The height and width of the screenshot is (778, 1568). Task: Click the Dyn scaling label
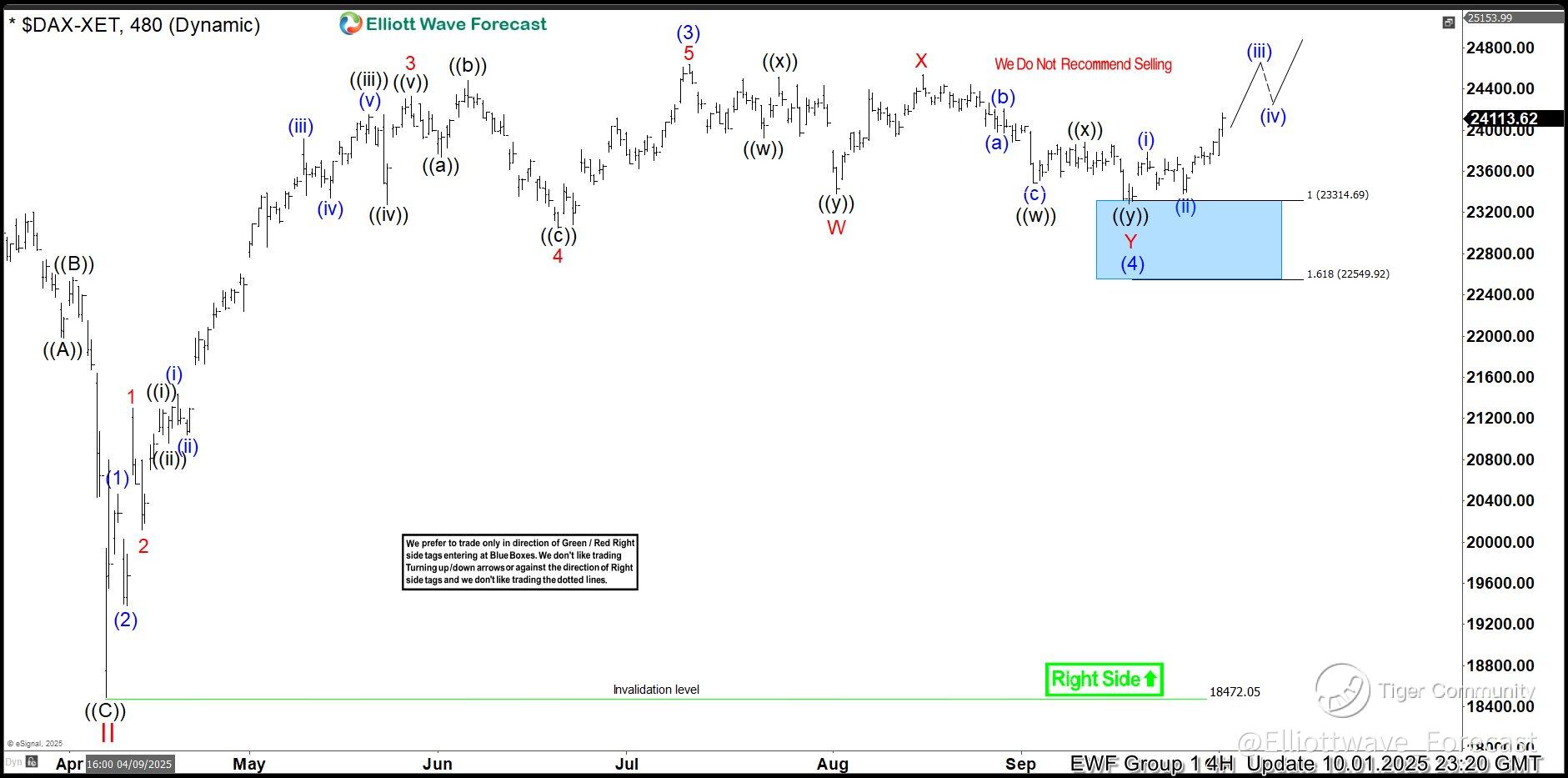13,761
